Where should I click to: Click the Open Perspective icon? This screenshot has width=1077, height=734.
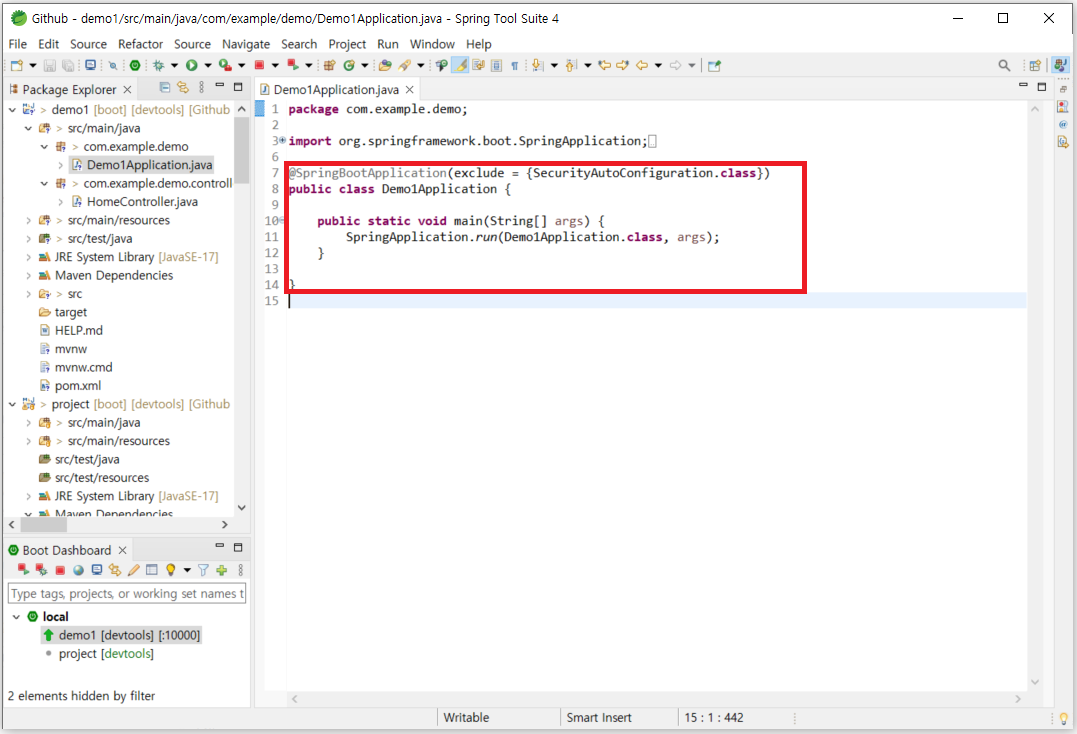click(1034, 65)
